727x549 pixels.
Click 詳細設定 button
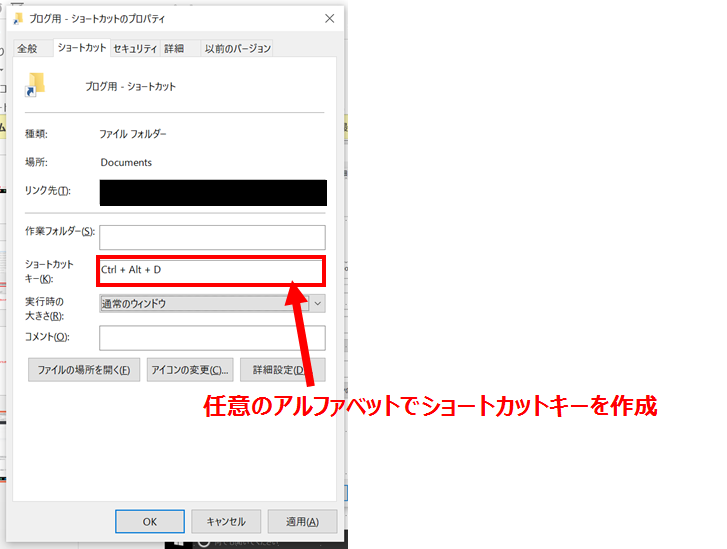tap(283, 370)
